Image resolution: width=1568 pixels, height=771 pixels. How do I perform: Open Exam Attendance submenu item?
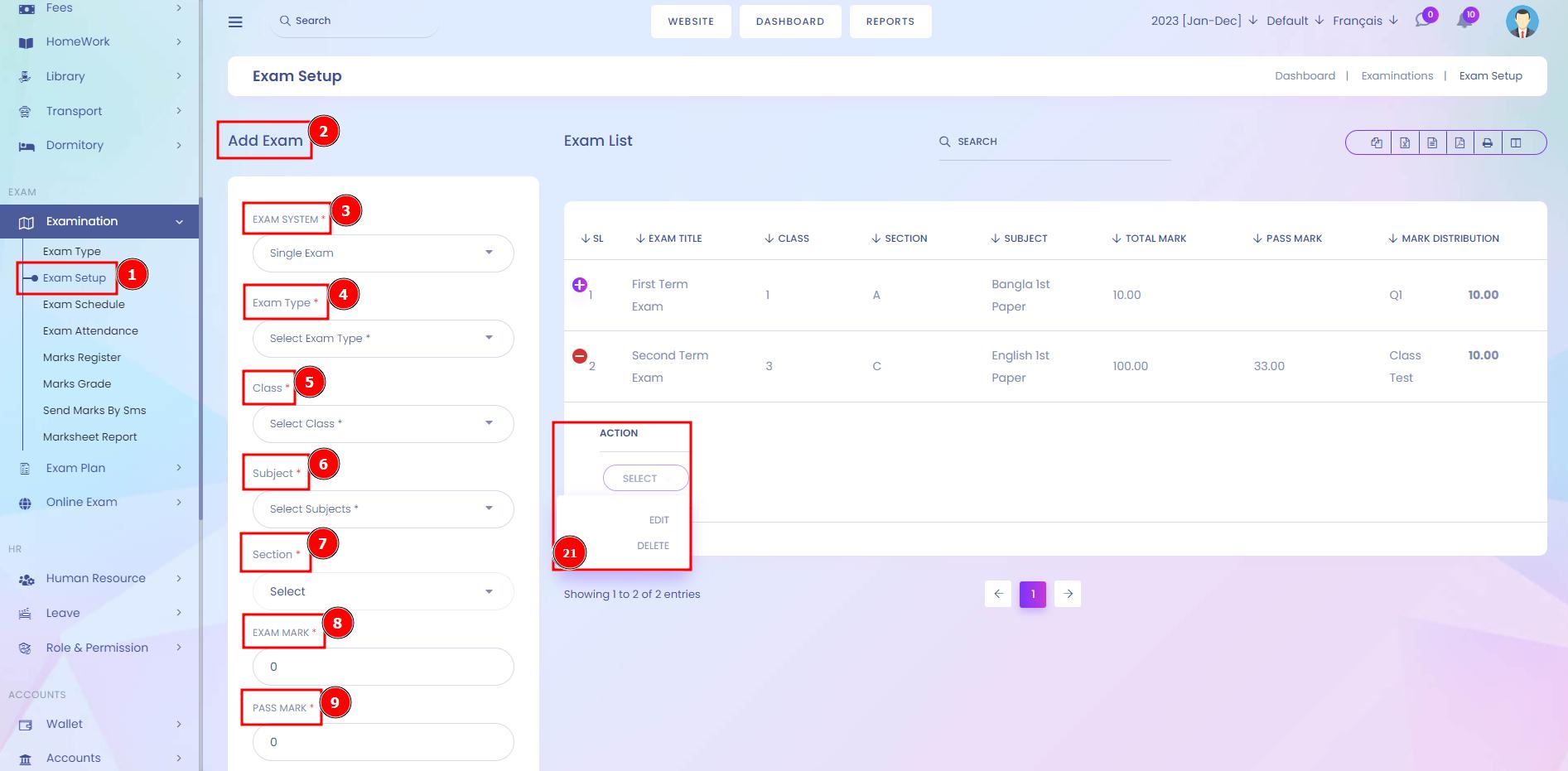(x=90, y=331)
